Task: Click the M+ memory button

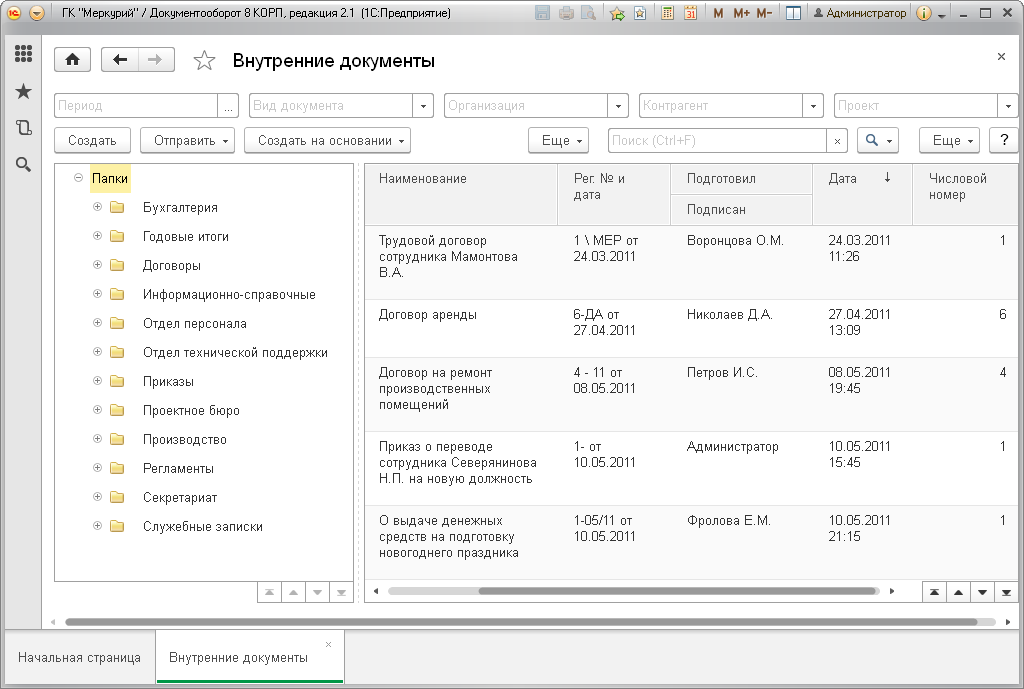Action: coord(741,13)
